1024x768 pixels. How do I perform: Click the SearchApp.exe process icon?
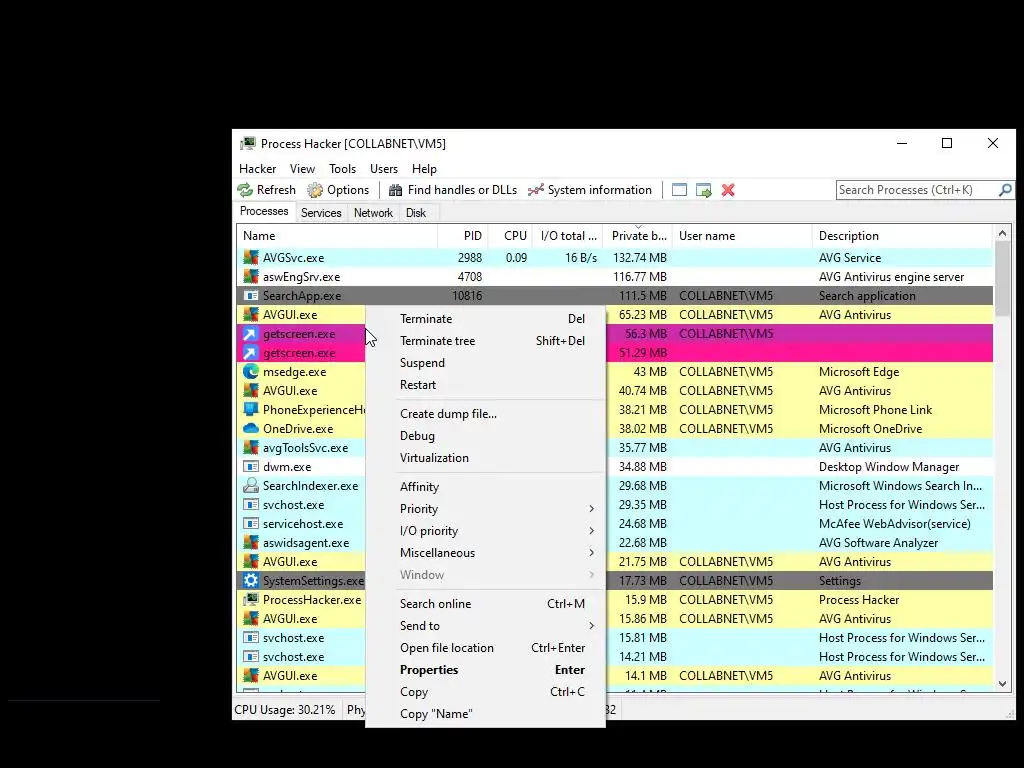tap(251, 295)
